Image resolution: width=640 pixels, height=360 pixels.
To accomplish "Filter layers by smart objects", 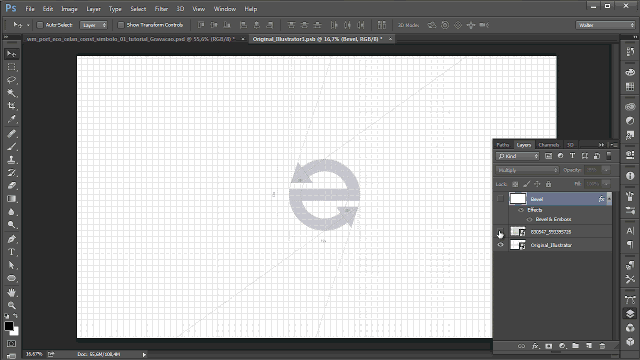I will coord(597,156).
